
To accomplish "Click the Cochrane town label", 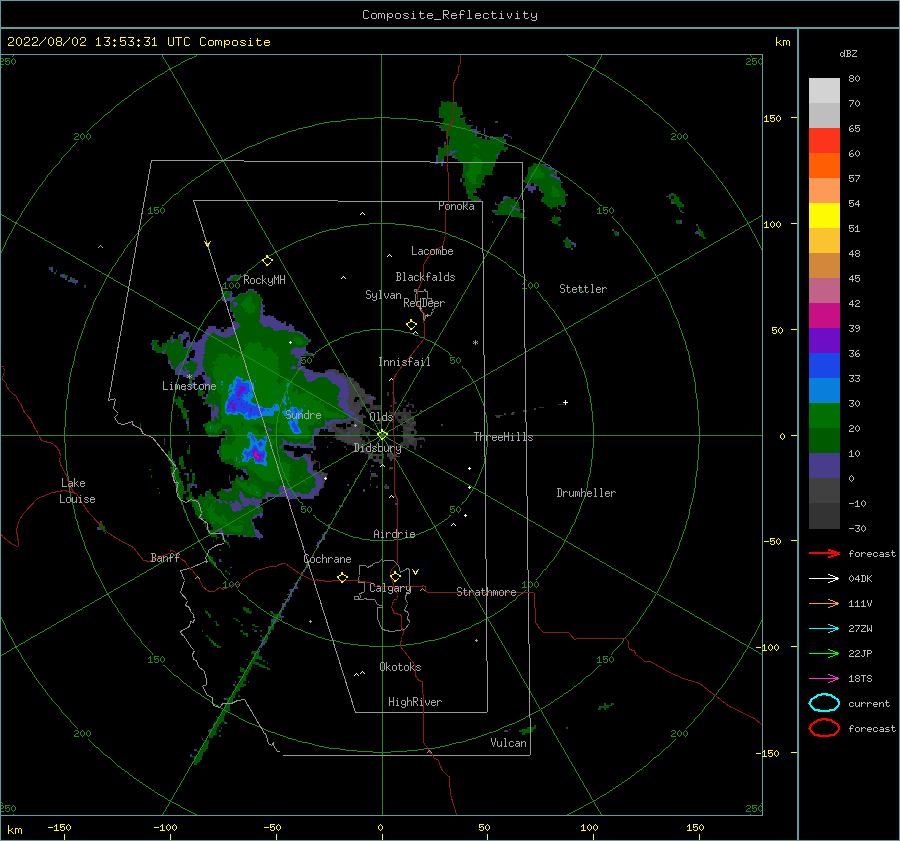I will click(327, 559).
